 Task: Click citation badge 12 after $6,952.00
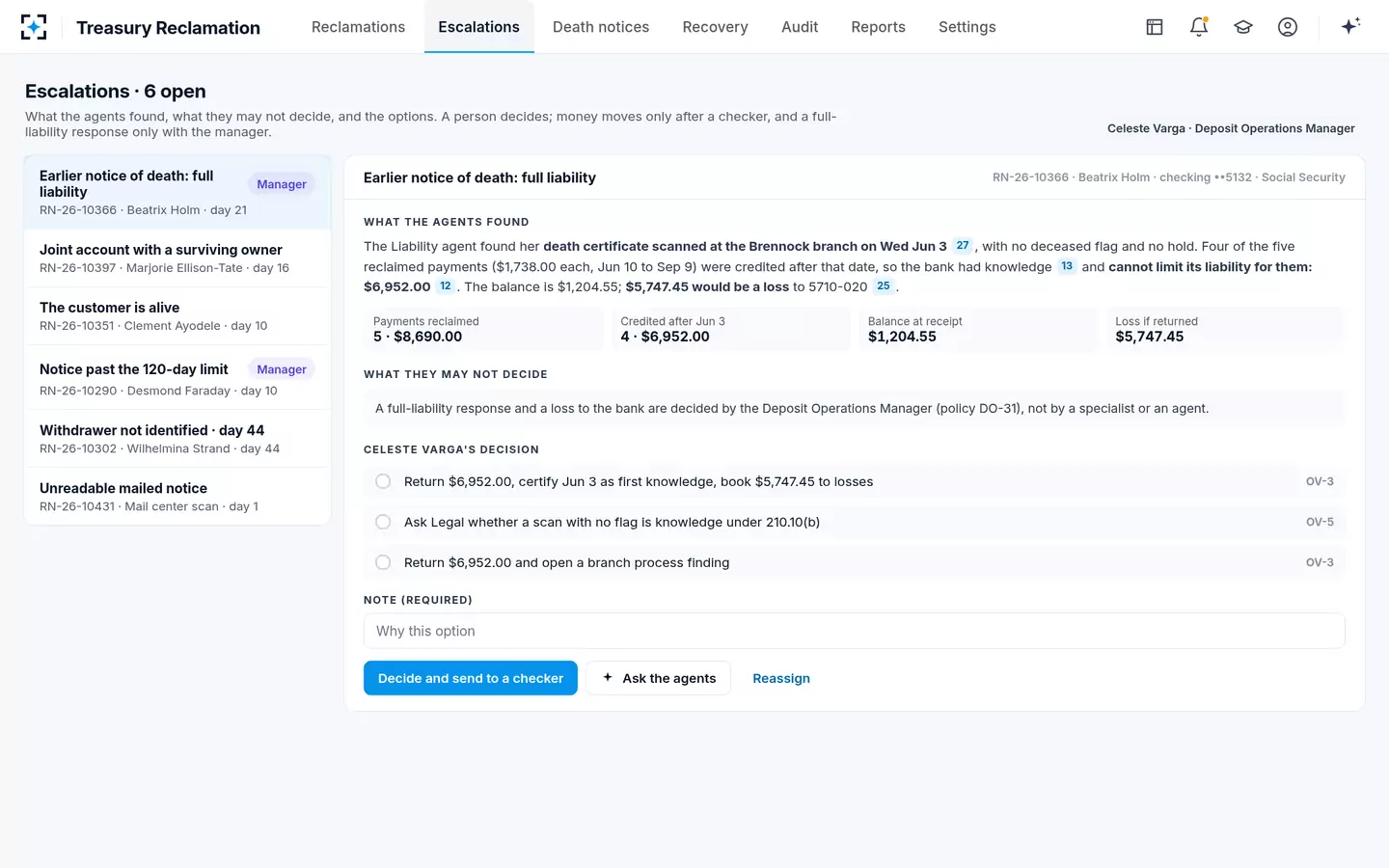tap(446, 286)
